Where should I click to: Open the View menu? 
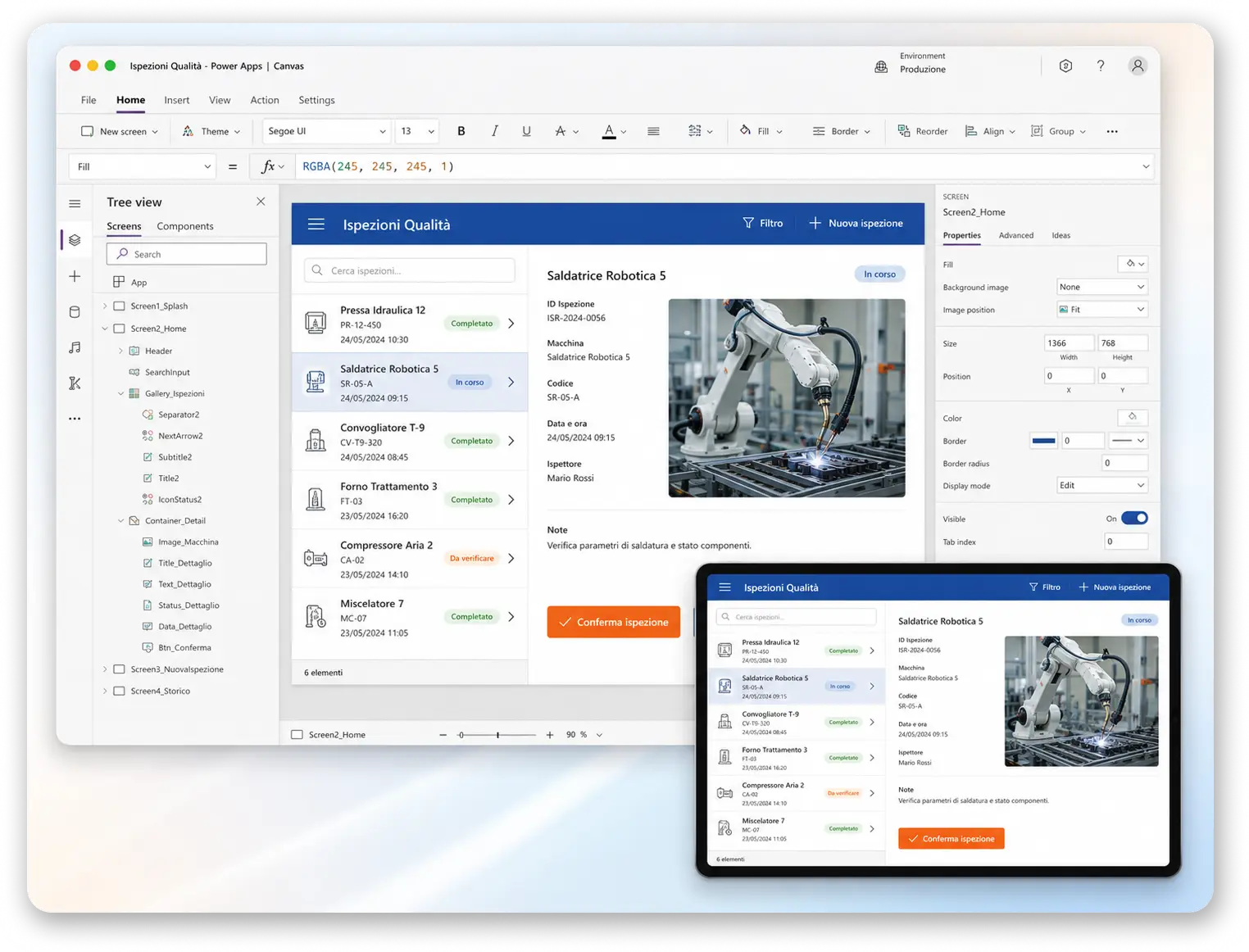(x=220, y=100)
